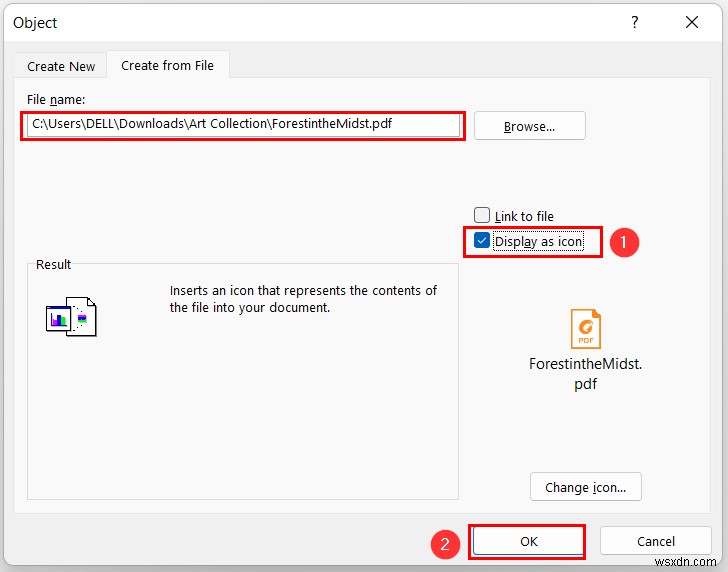Screen dimensions: 728x572
Task: Select the Create from File tab
Action: 168,65
